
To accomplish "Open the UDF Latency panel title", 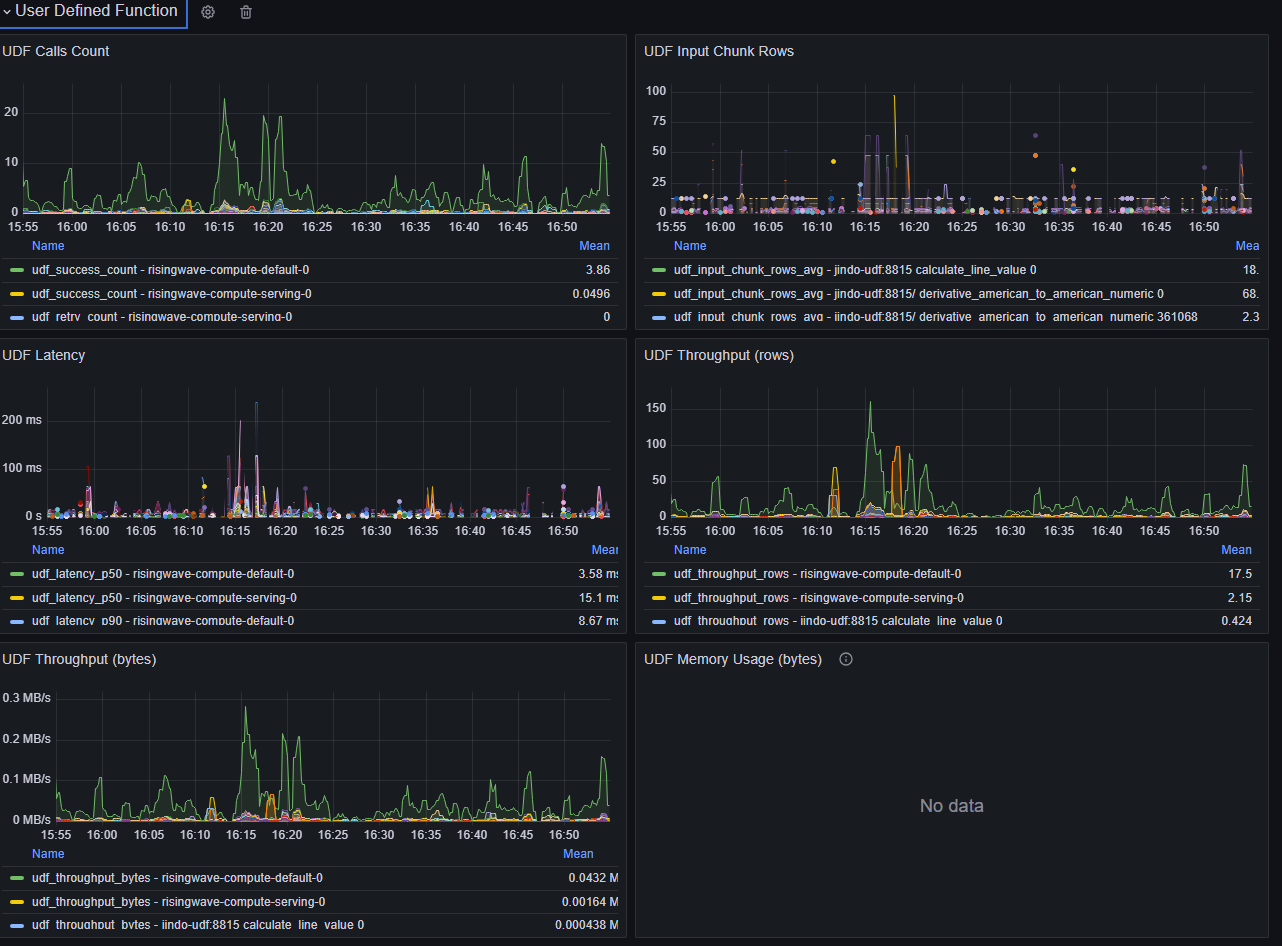I will pos(43,355).
